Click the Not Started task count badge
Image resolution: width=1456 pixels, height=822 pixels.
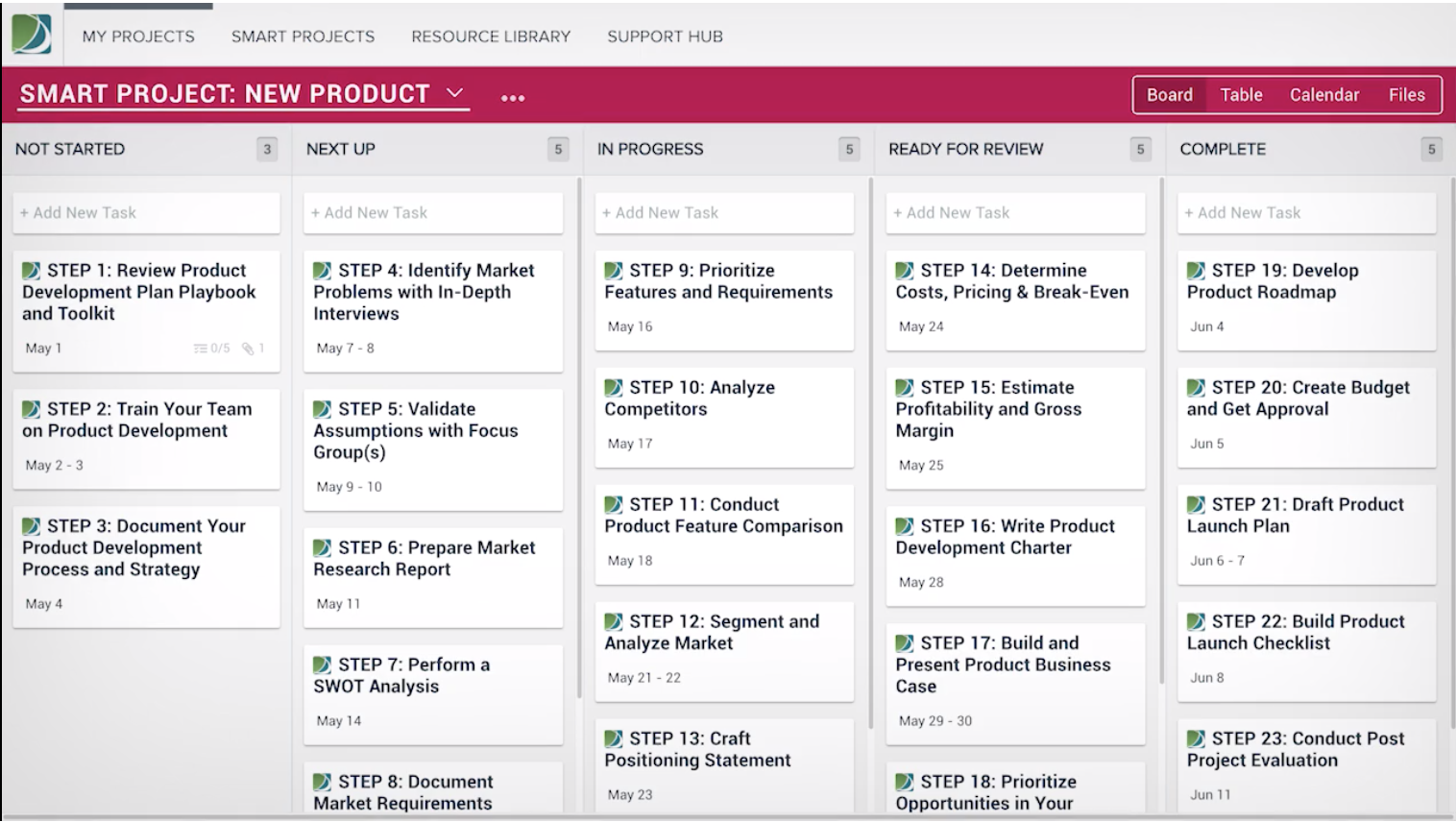[267, 149]
